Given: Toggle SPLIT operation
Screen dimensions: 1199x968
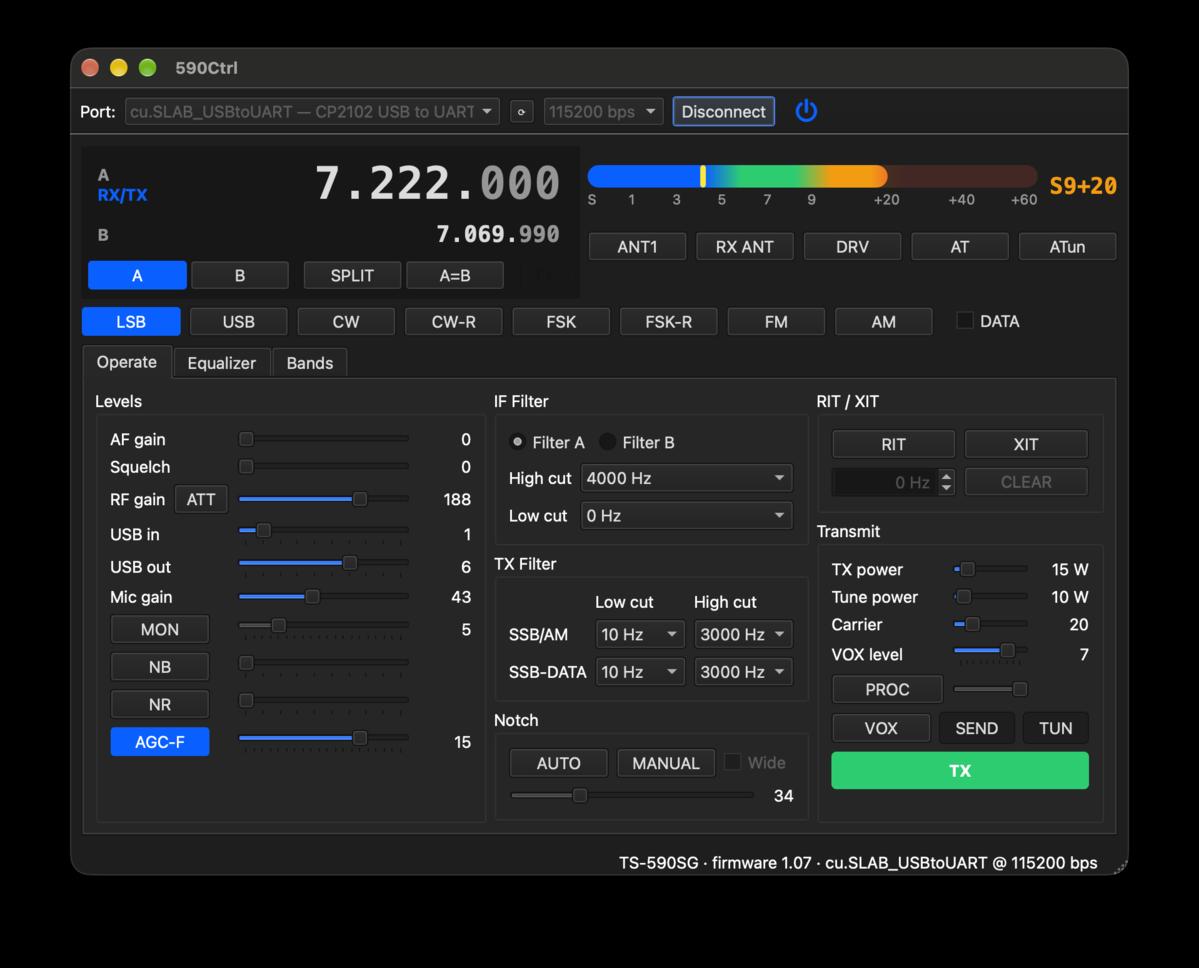Looking at the screenshot, I should click(352, 275).
